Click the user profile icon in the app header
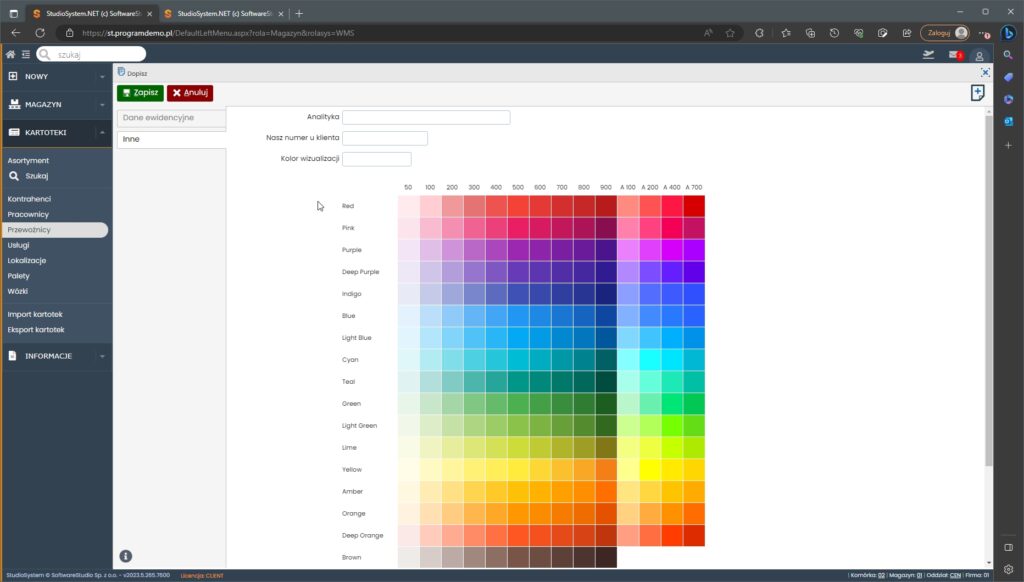The height and width of the screenshot is (582, 1024). 979,54
